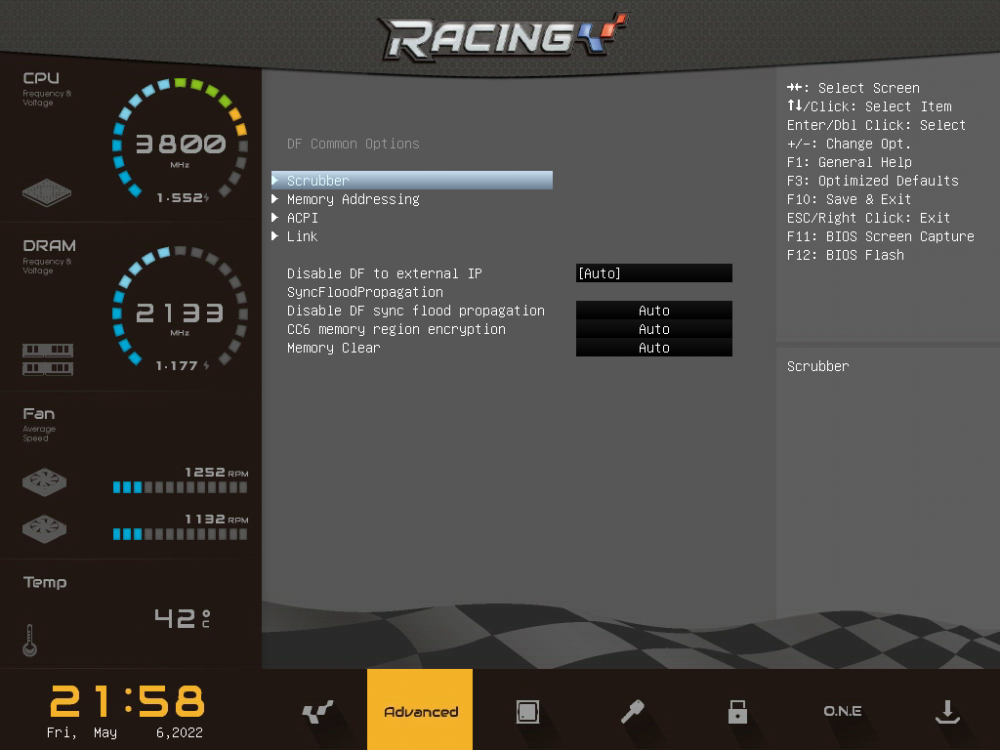Select the Advanced tab
This screenshot has width=1000, height=750.
[420, 711]
